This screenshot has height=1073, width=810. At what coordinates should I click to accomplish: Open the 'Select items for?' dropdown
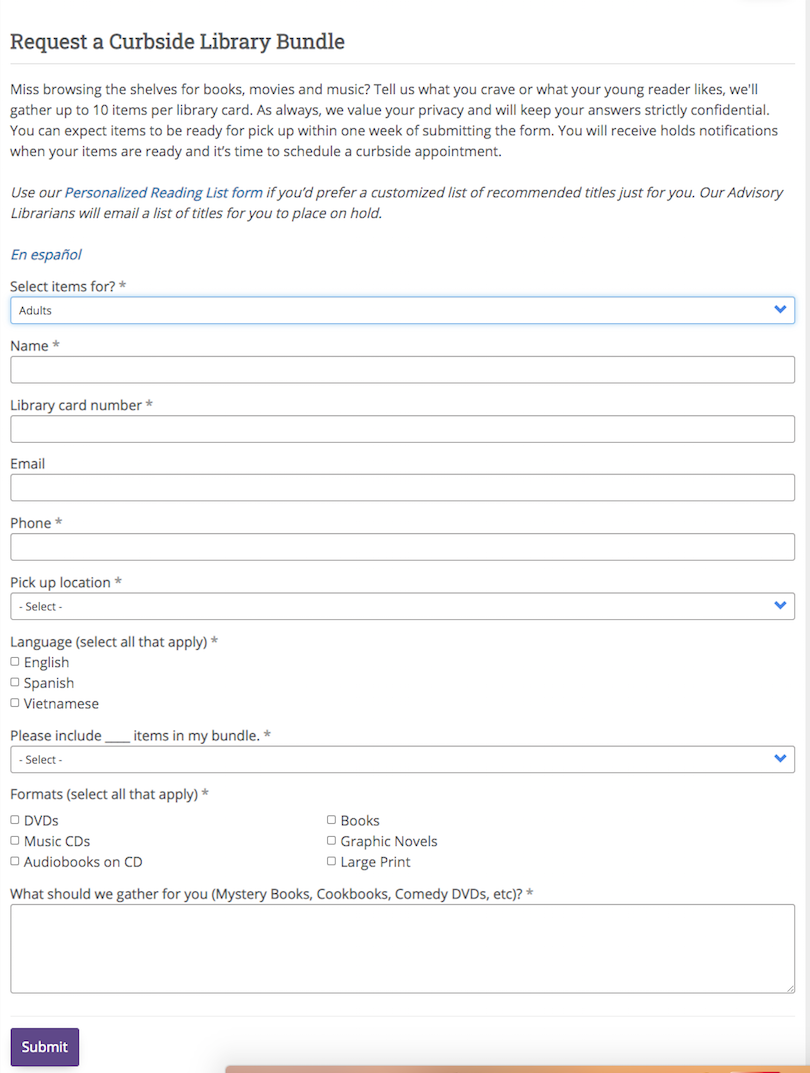(x=402, y=310)
